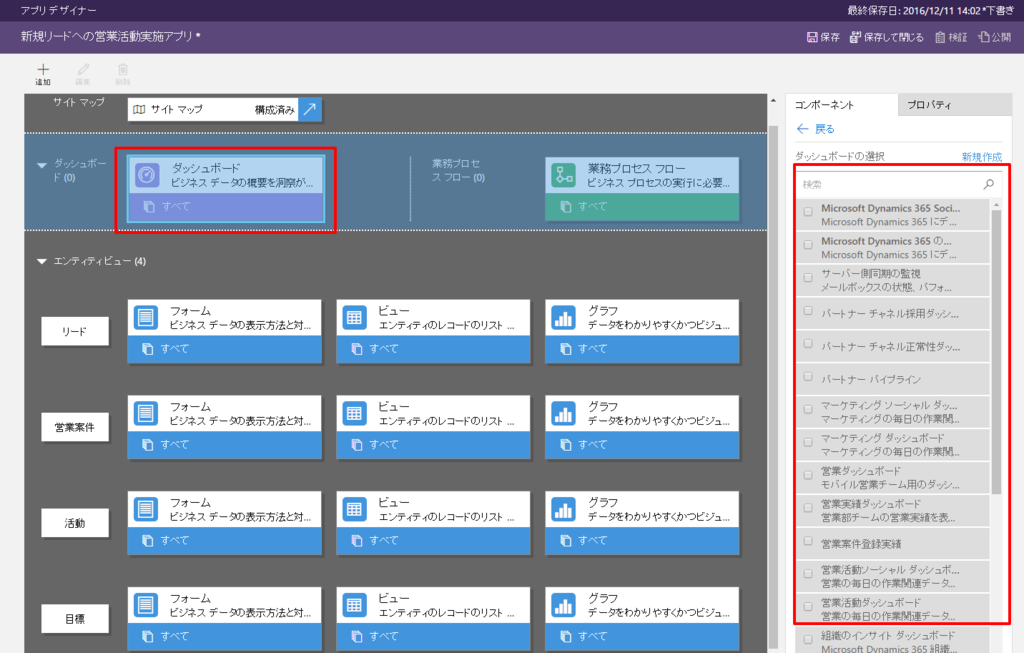Select the 営業案件 グラフ chart icon

point(563,413)
